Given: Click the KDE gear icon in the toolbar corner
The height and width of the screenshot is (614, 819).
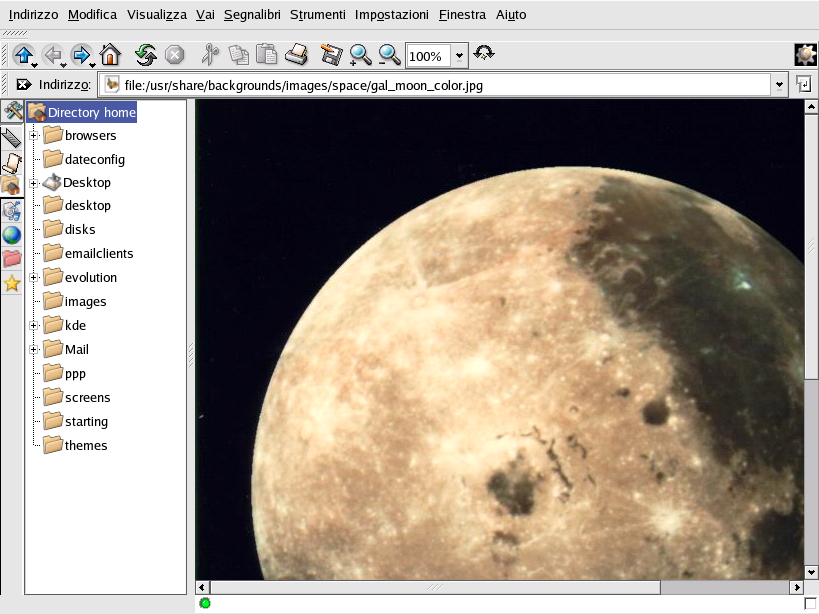Looking at the screenshot, I should (x=805, y=55).
